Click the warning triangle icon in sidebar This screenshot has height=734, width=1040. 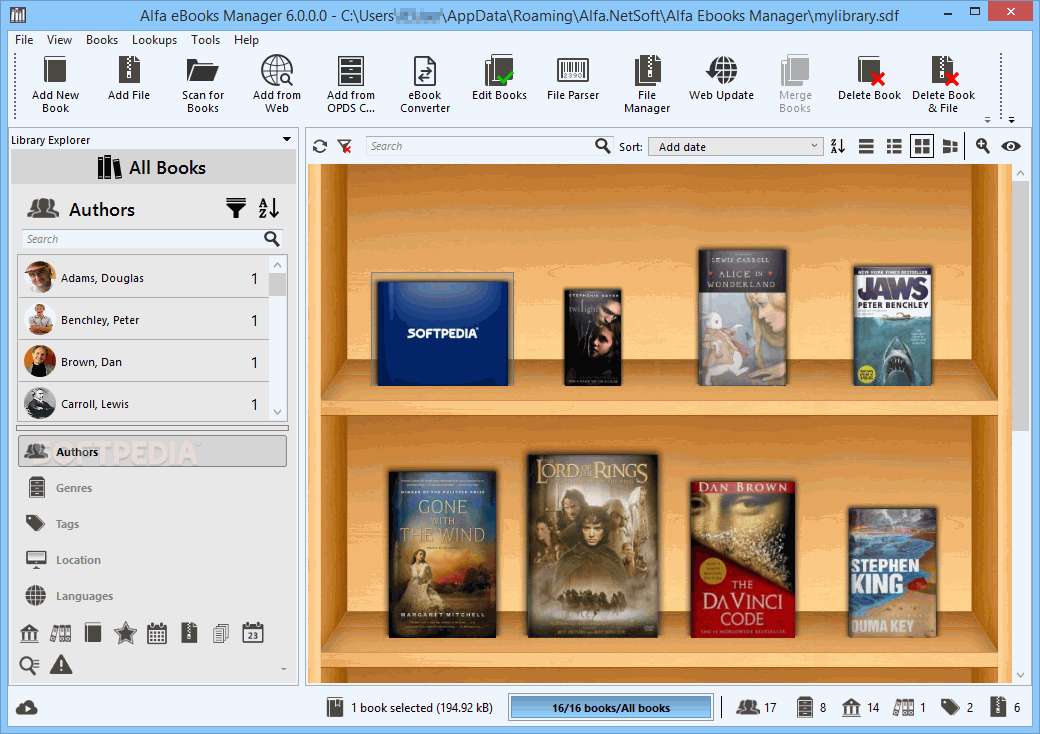[61, 664]
